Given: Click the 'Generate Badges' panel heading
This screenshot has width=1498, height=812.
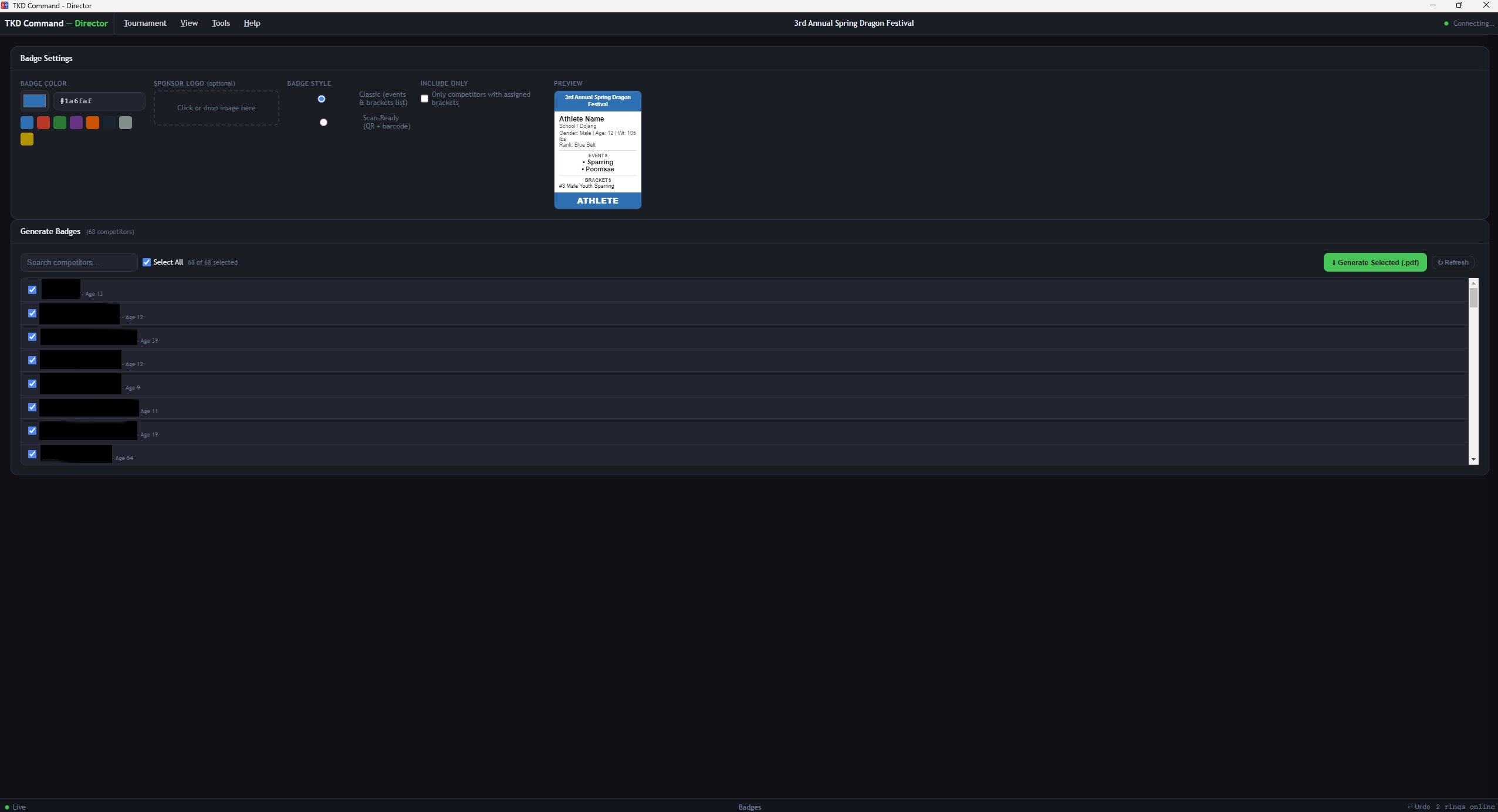Looking at the screenshot, I should 50,231.
